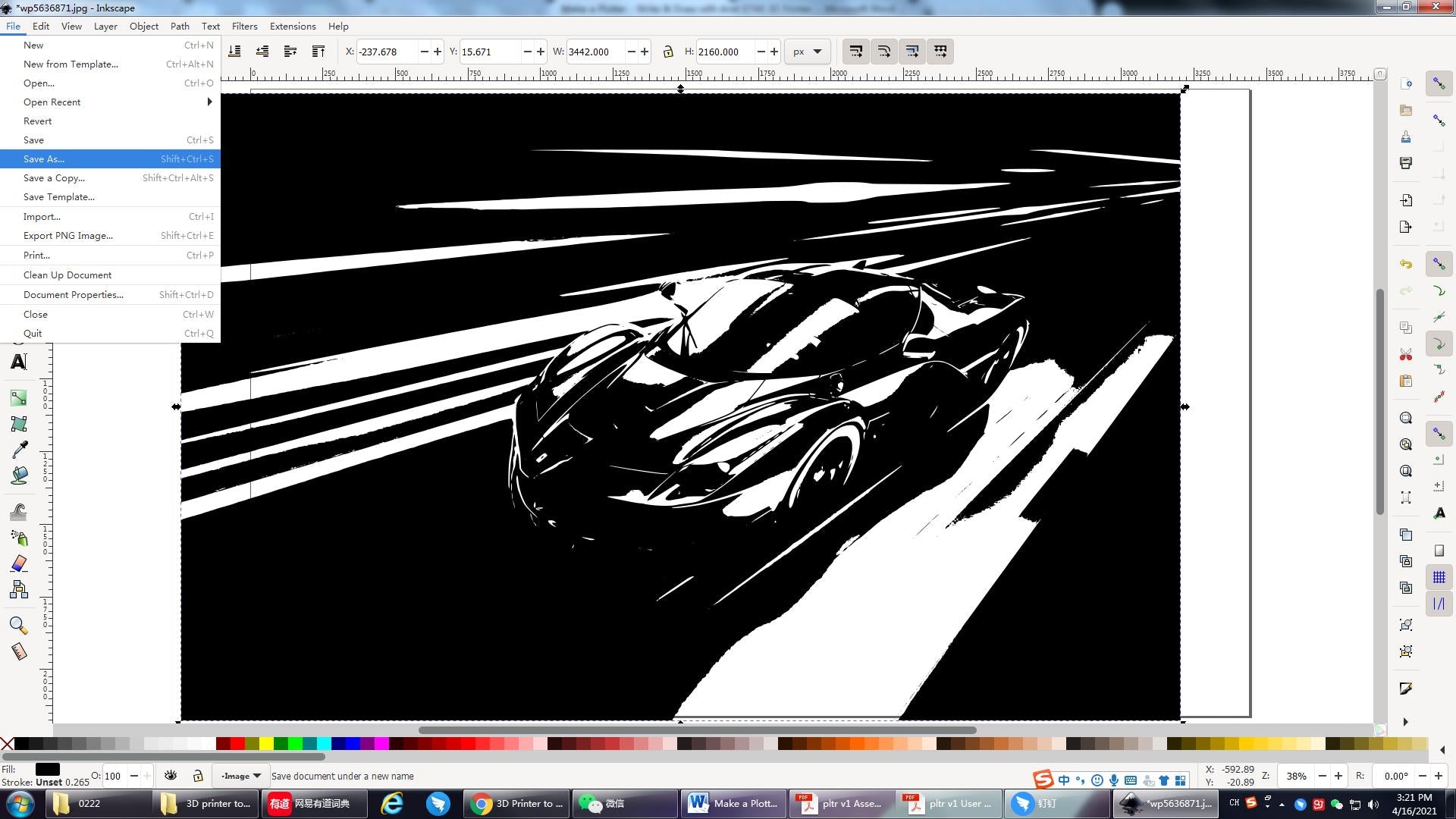This screenshot has width=1456, height=819.
Task: Open the Path menu
Action: point(180,26)
